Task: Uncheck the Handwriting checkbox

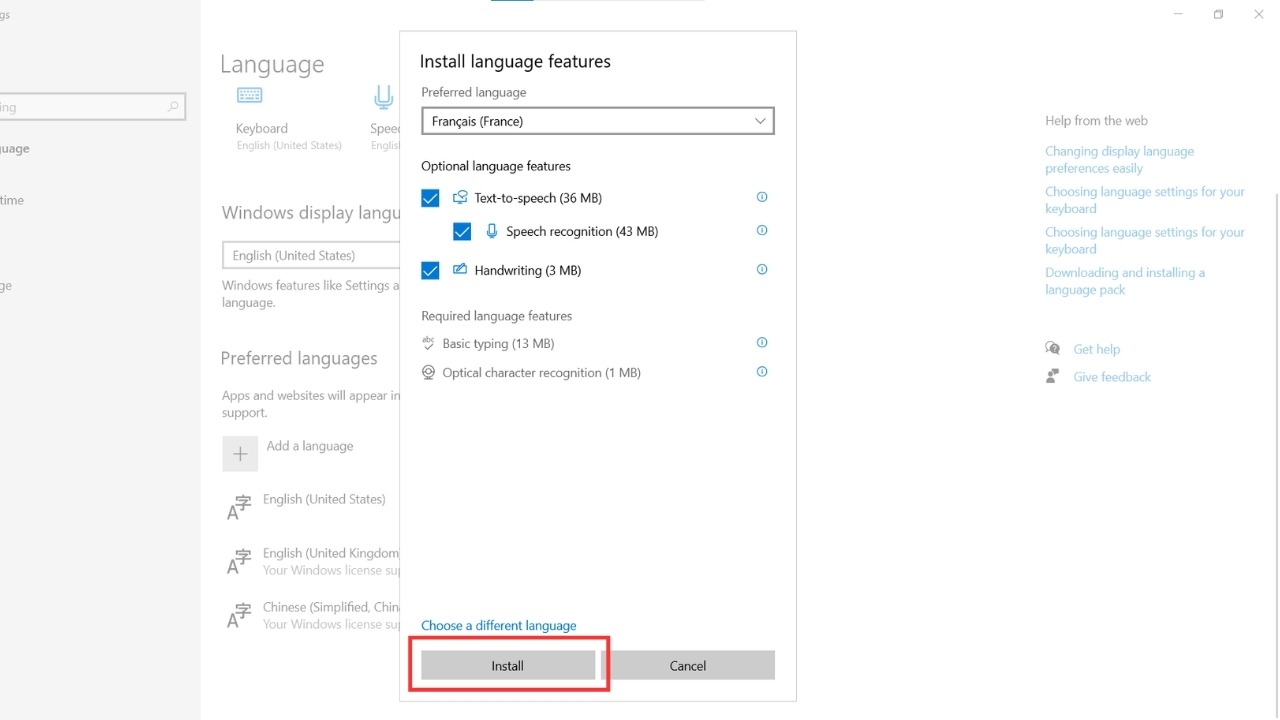Action: click(431, 270)
